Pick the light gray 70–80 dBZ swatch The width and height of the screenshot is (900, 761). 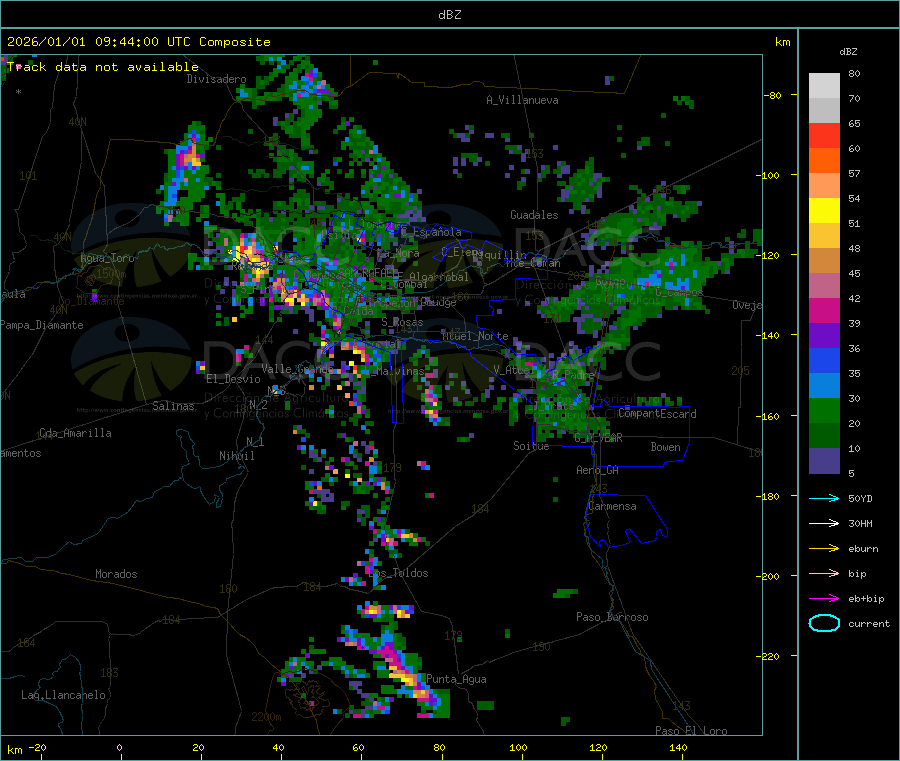824,86
